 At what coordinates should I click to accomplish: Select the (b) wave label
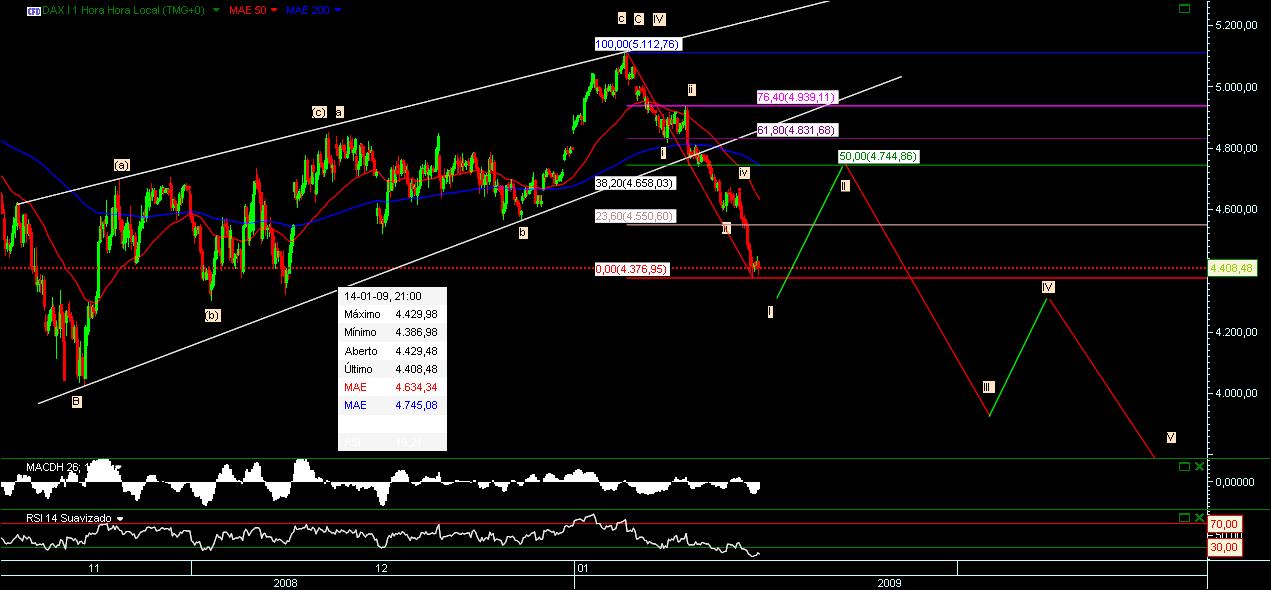(213, 315)
